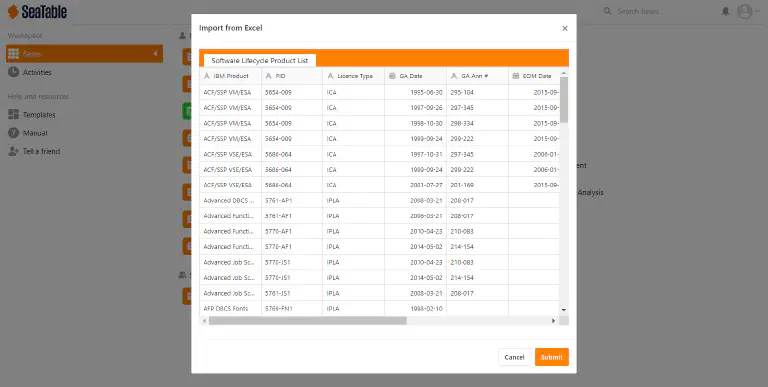Close the Import from Excel dialog
This screenshot has height=387, width=768.
(x=565, y=28)
